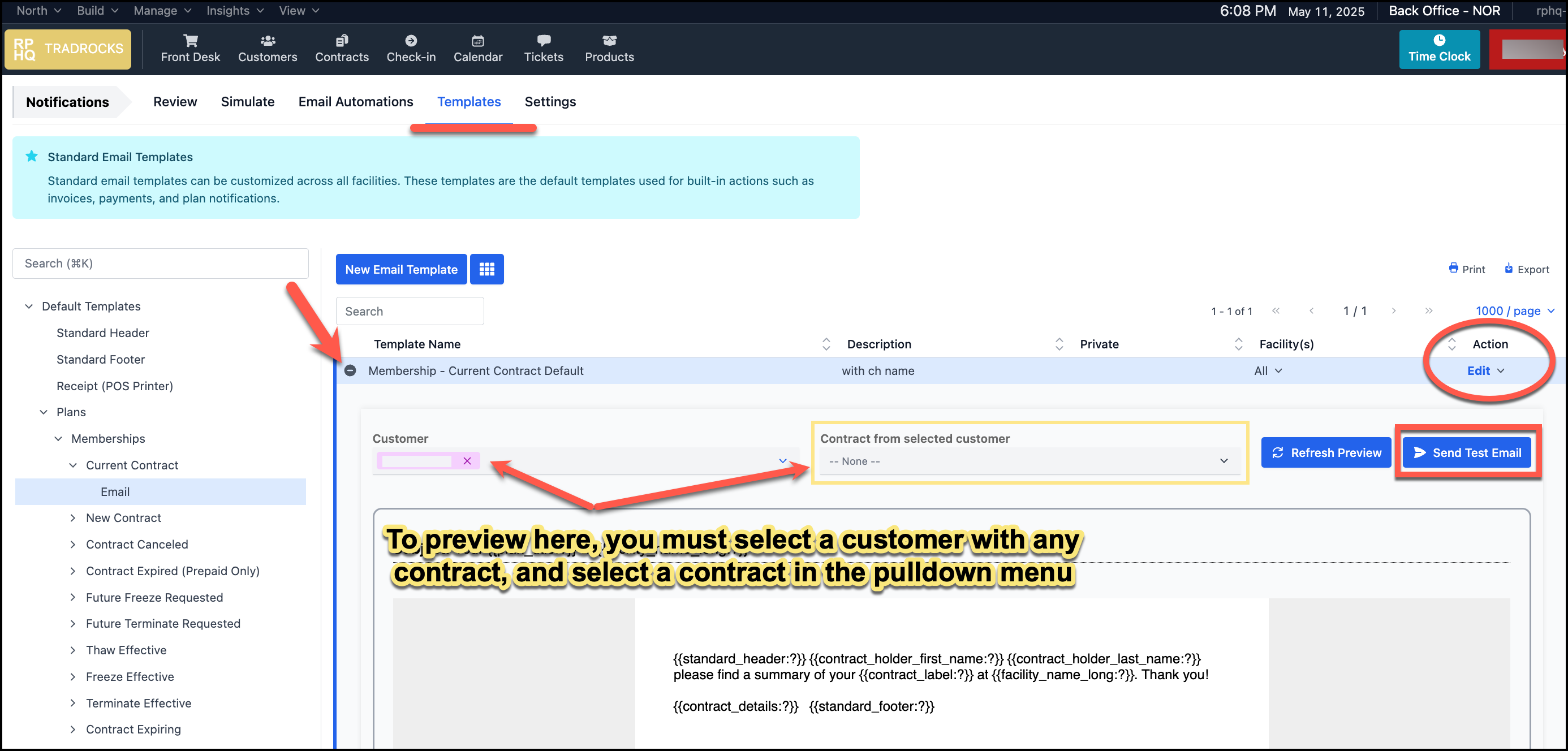Expand the Contract Canceled tree node
Image resolution: width=1568 pixels, height=751 pixels.
coord(73,544)
